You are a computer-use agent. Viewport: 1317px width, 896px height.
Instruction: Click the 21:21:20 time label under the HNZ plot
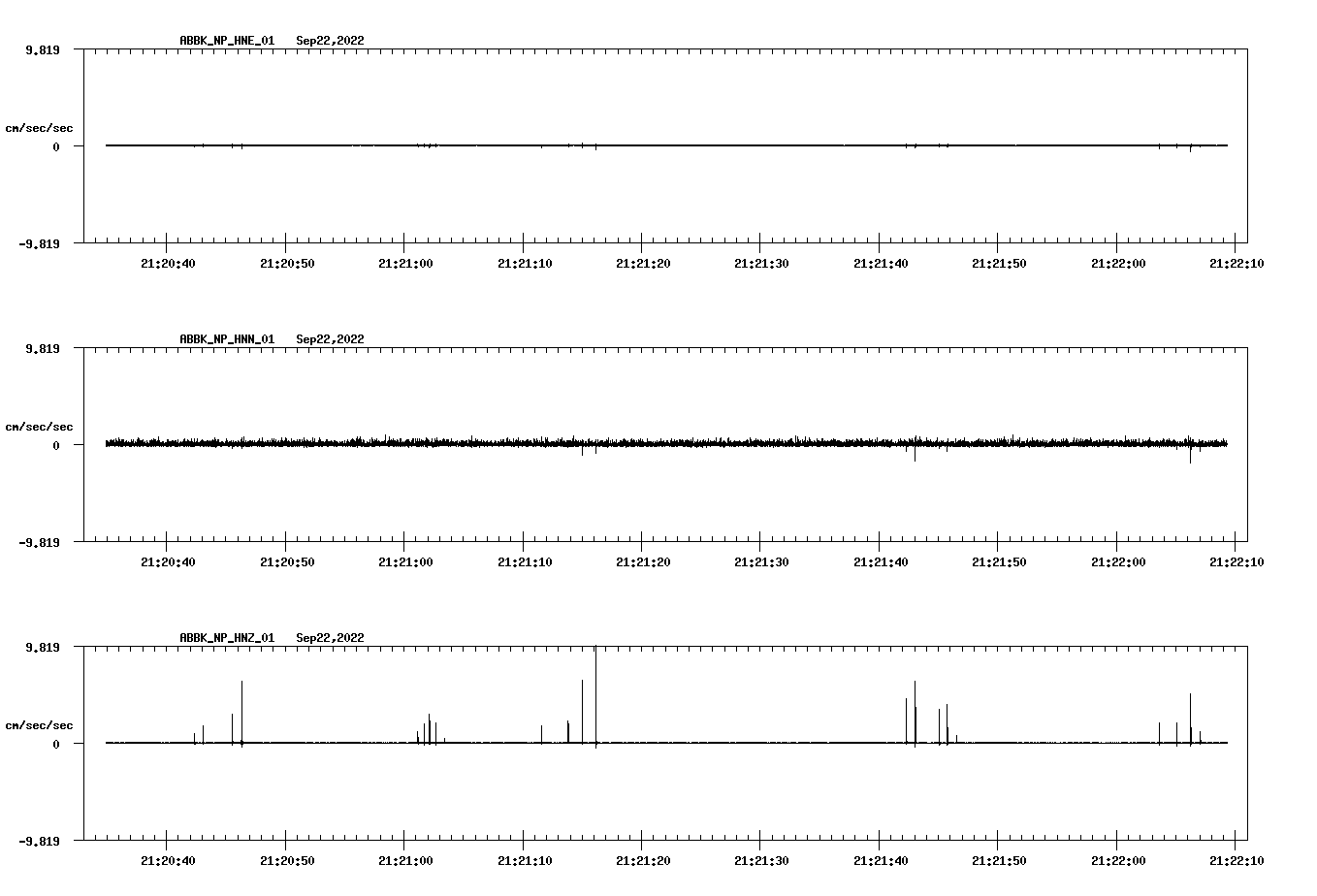pyautogui.click(x=643, y=860)
